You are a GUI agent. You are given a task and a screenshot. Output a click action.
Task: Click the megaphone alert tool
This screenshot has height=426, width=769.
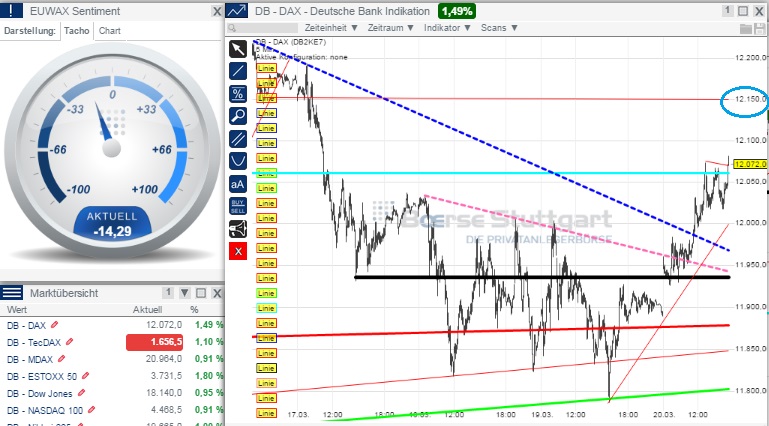(x=238, y=229)
